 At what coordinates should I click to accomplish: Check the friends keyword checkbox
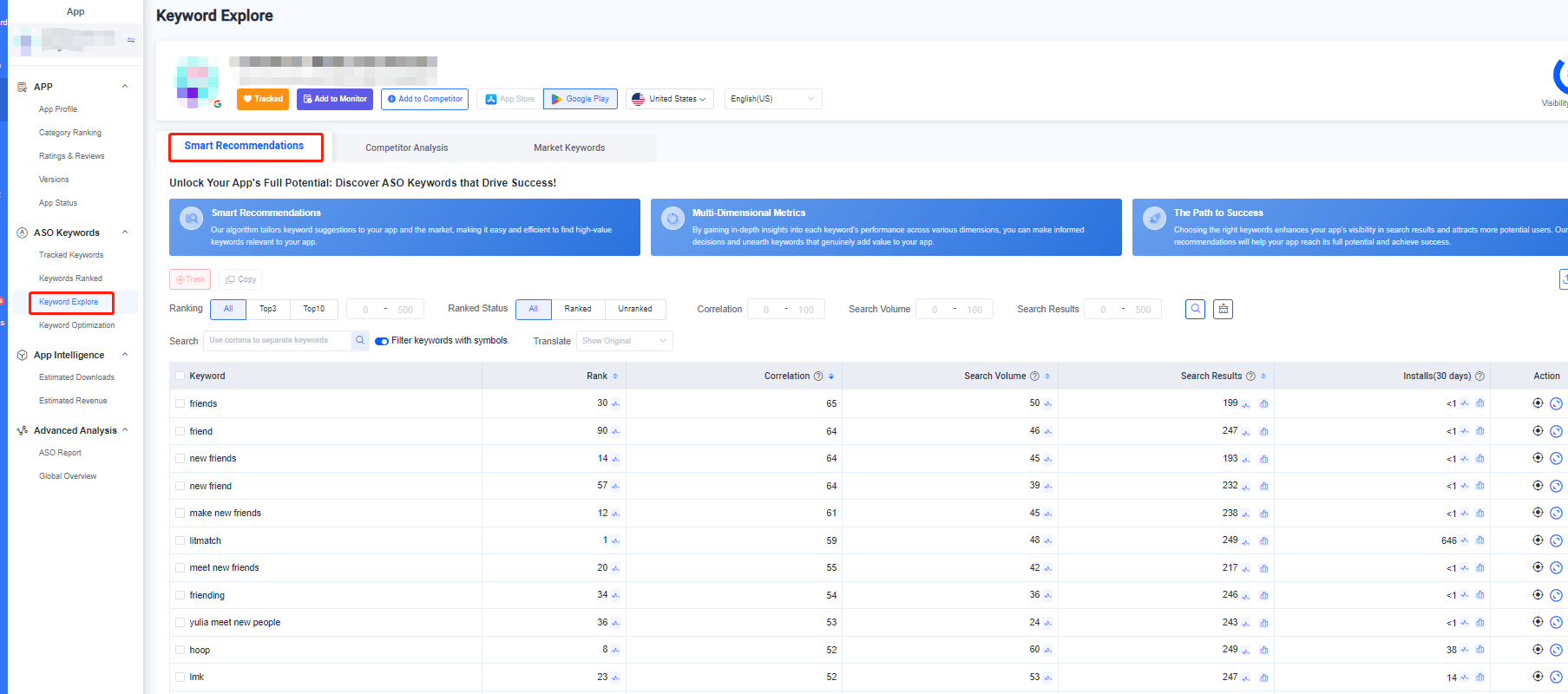180,403
